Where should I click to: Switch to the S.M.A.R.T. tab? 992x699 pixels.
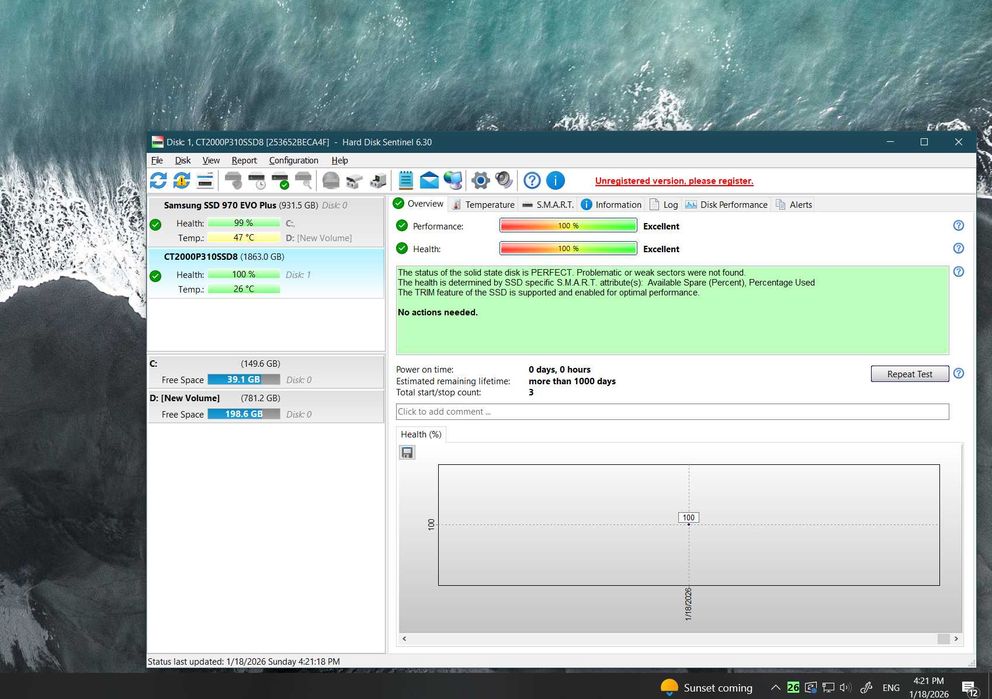tap(548, 204)
